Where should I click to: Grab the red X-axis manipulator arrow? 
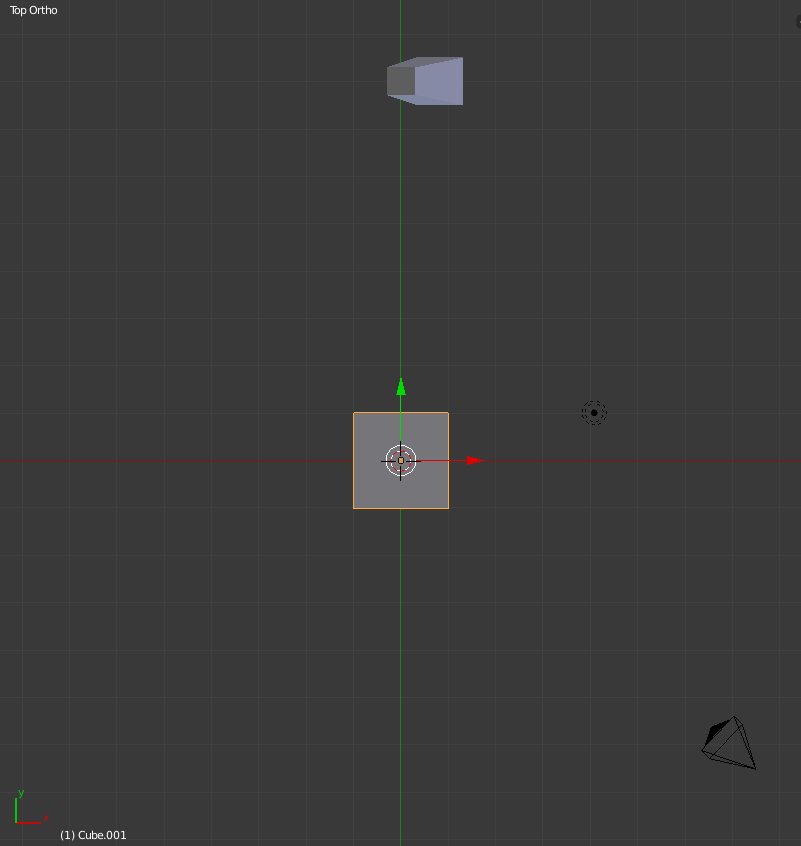(x=475, y=460)
